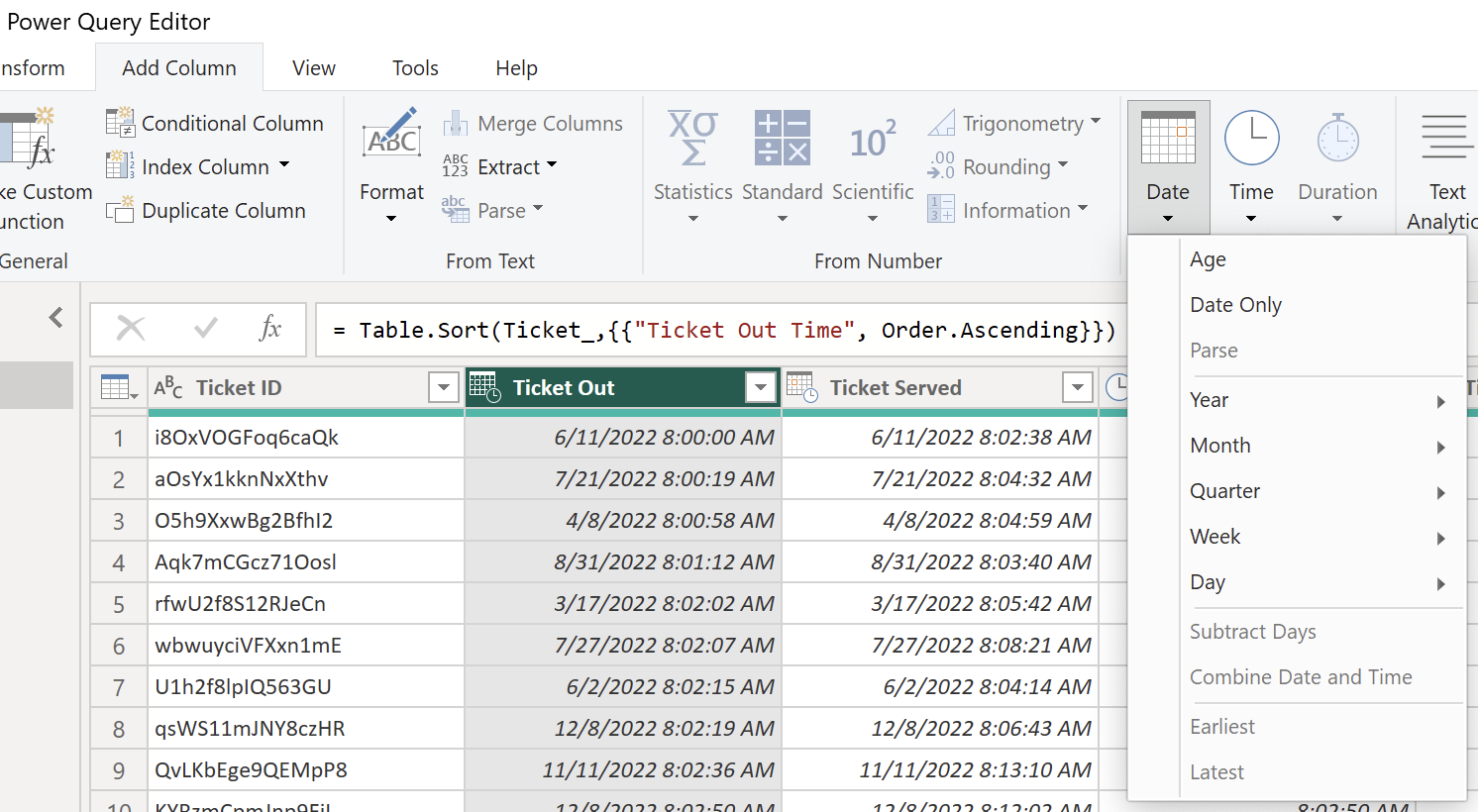
Task: Select Date Only from the Date menu
Action: click(1235, 304)
